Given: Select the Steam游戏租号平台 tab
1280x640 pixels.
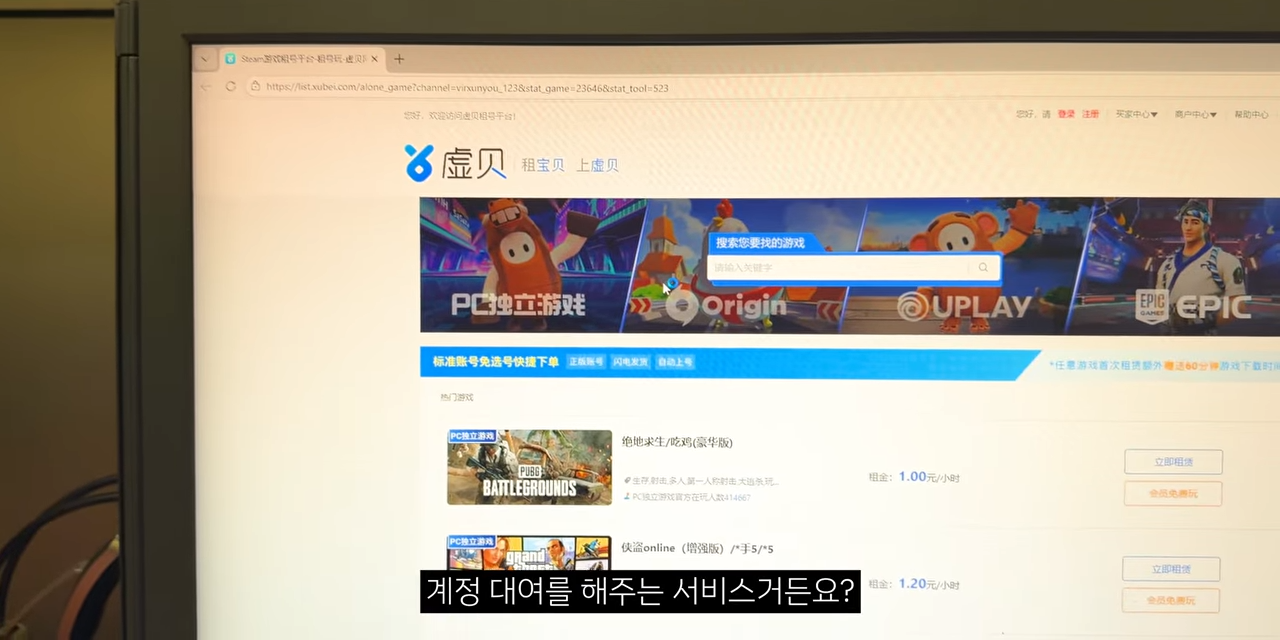Looking at the screenshot, I should point(300,59).
